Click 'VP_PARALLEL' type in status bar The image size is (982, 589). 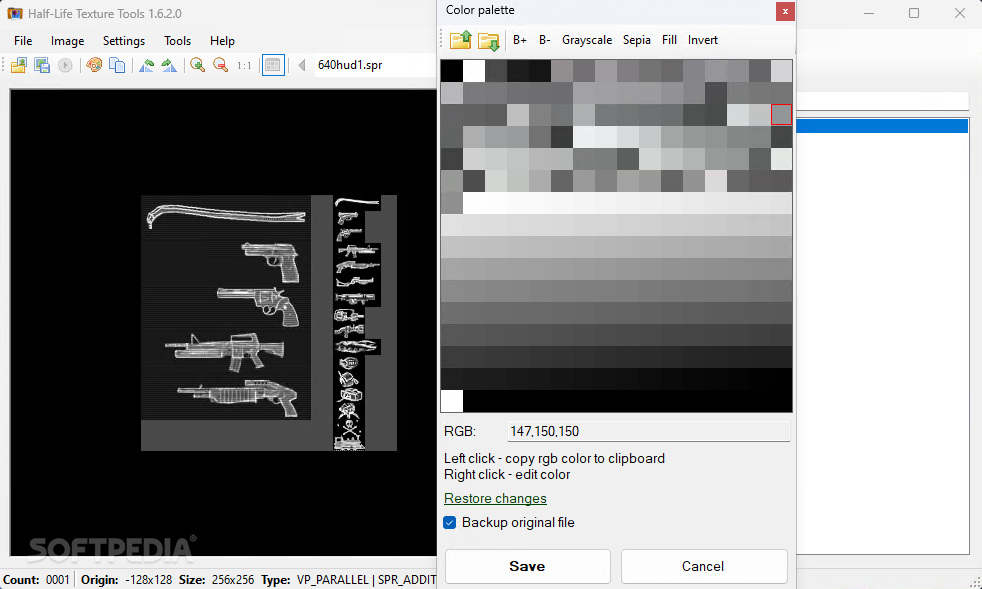point(333,580)
